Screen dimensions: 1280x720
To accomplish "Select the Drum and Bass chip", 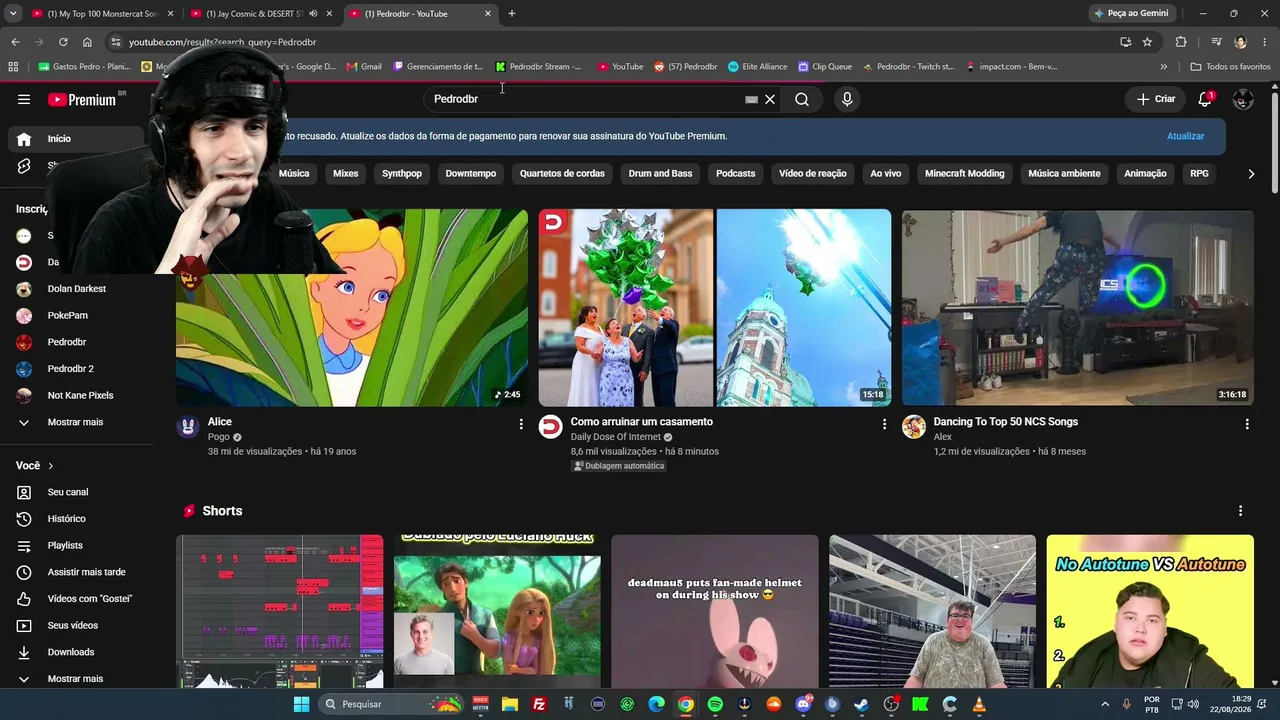I will pyautogui.click(x=660, y=173).
